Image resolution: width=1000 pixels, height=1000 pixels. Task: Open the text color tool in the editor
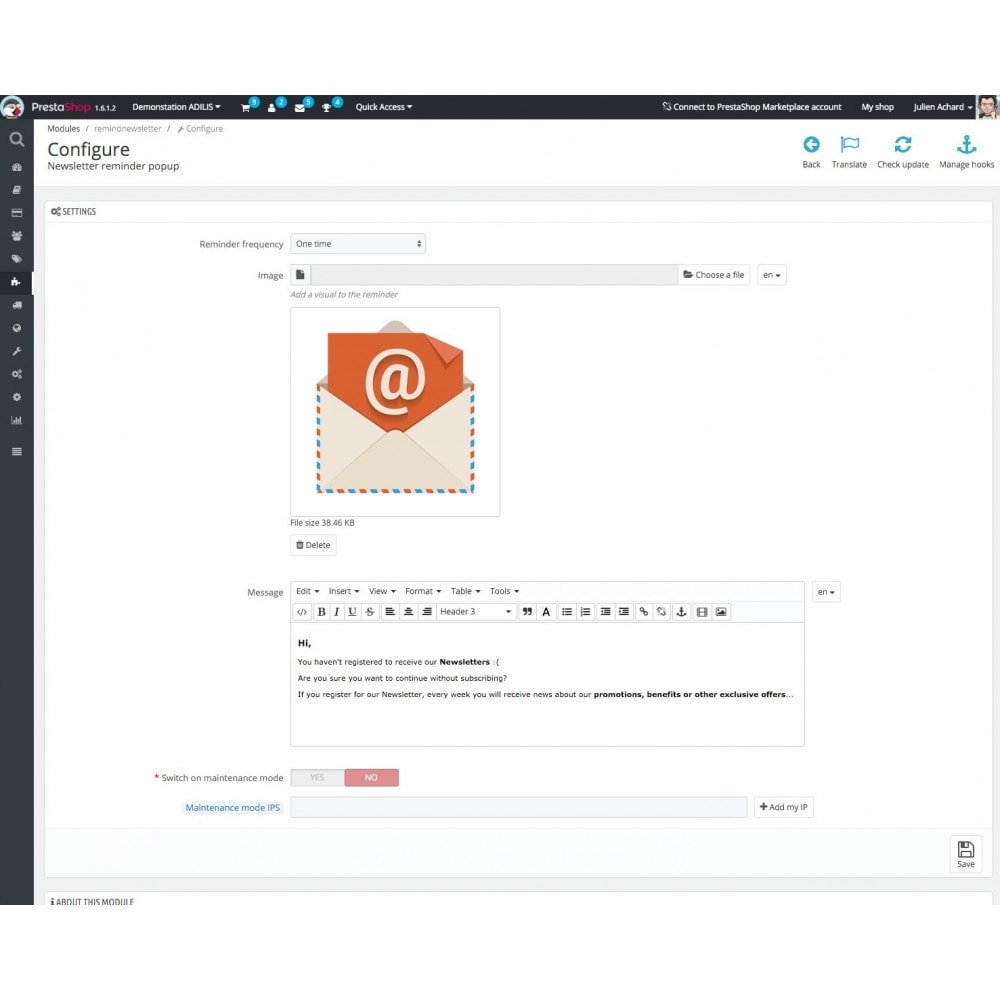tap(546, 612)
